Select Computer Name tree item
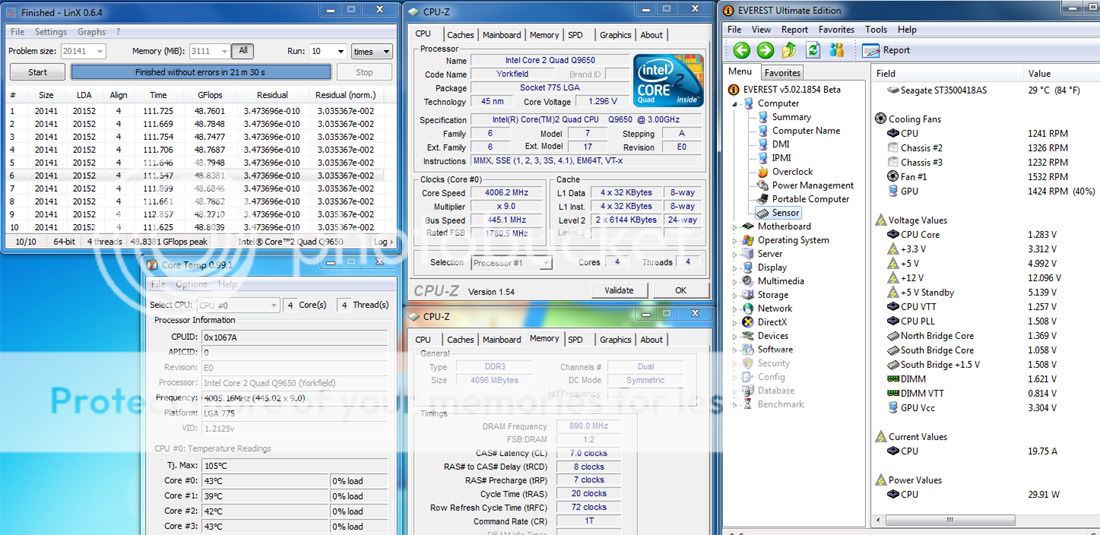This screenshot has width=1100, height=535. pos(805,130)
